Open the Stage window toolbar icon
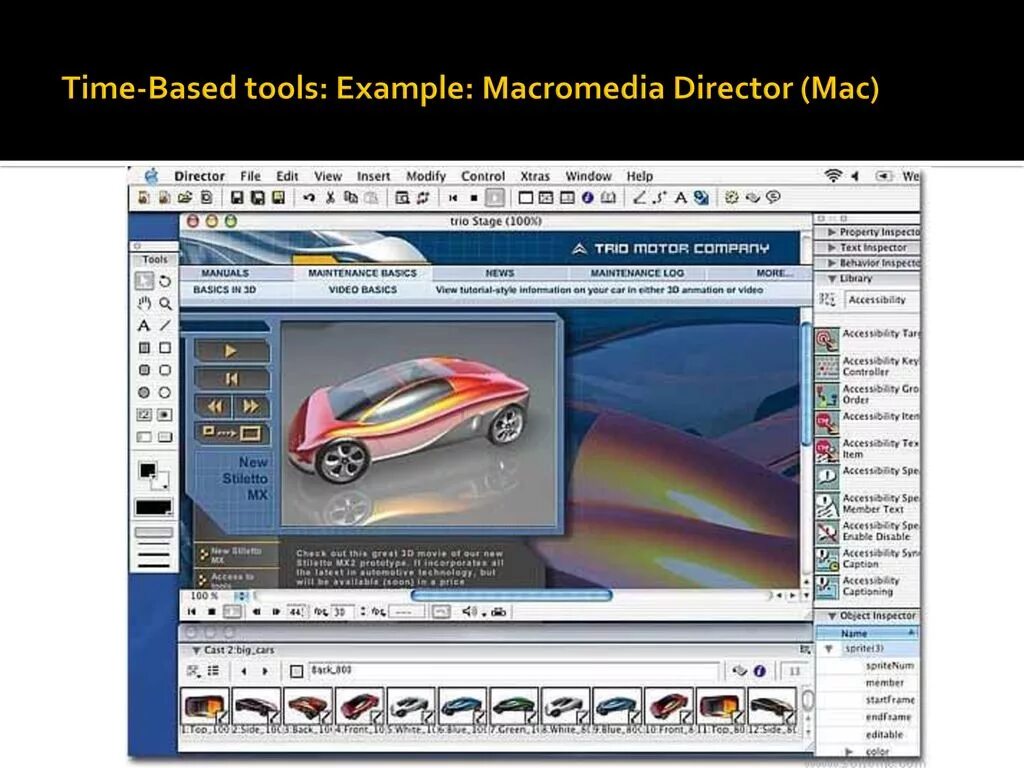 [526, 197]
